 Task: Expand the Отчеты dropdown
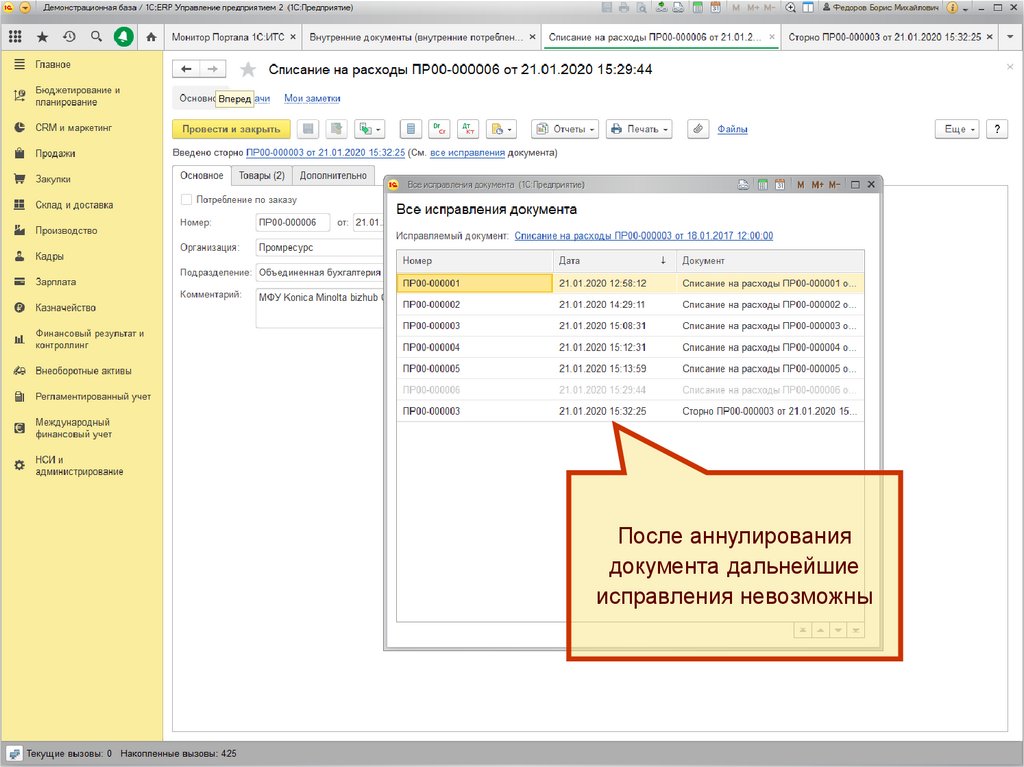(565, 129)
